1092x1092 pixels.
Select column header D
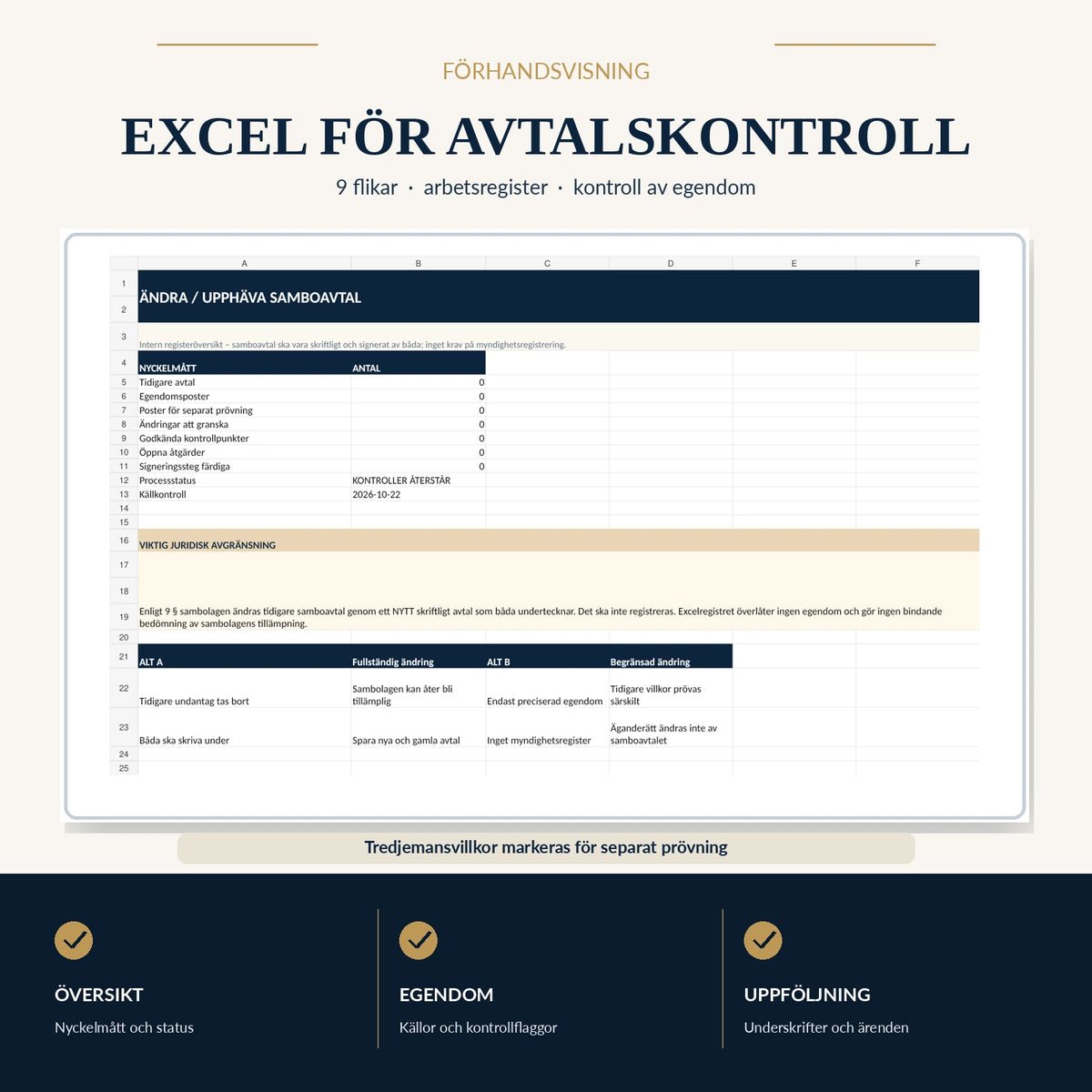click(x=671, y=263)
